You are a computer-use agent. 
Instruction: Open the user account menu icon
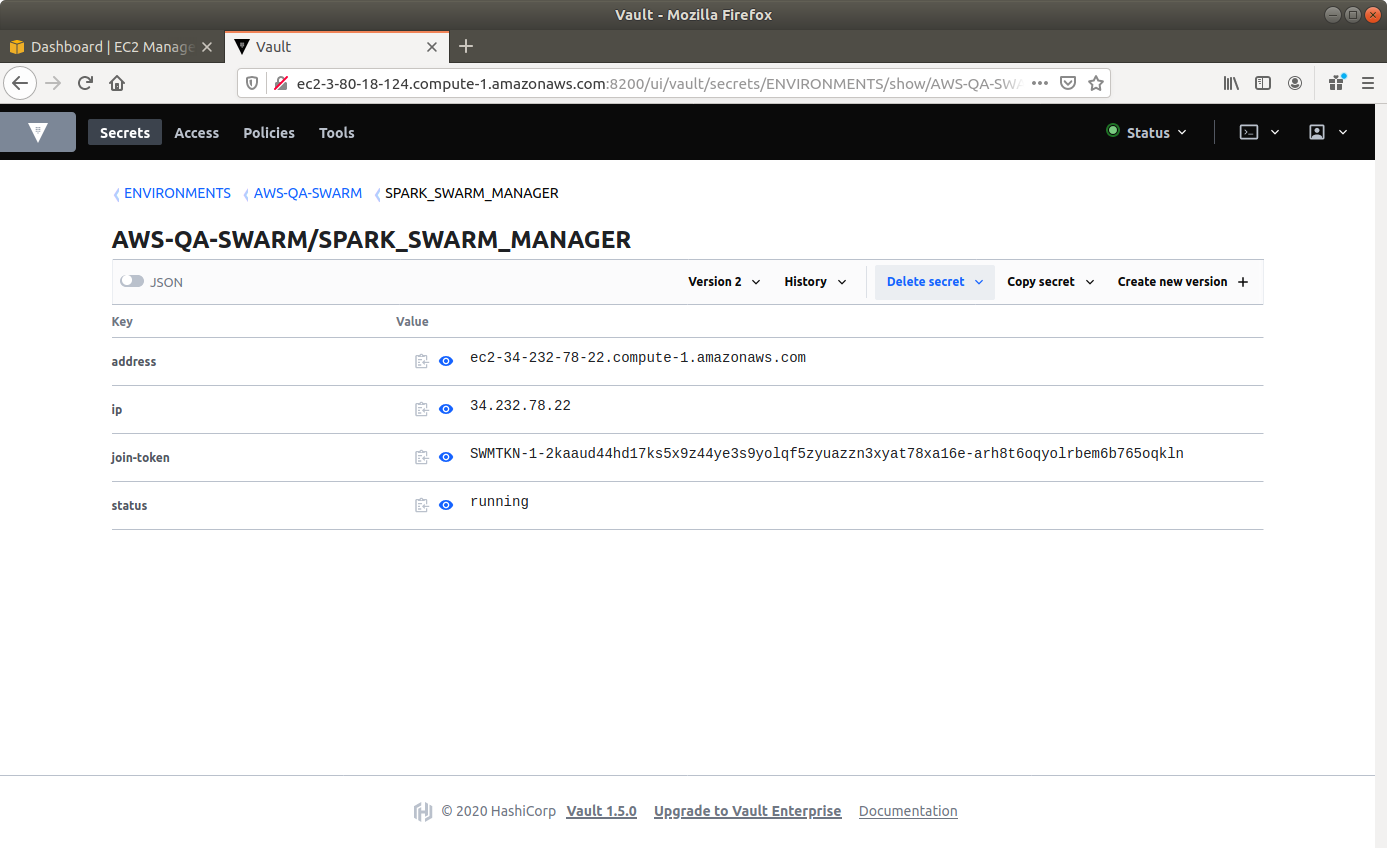pyautogui.click(x=1327, y=132)
